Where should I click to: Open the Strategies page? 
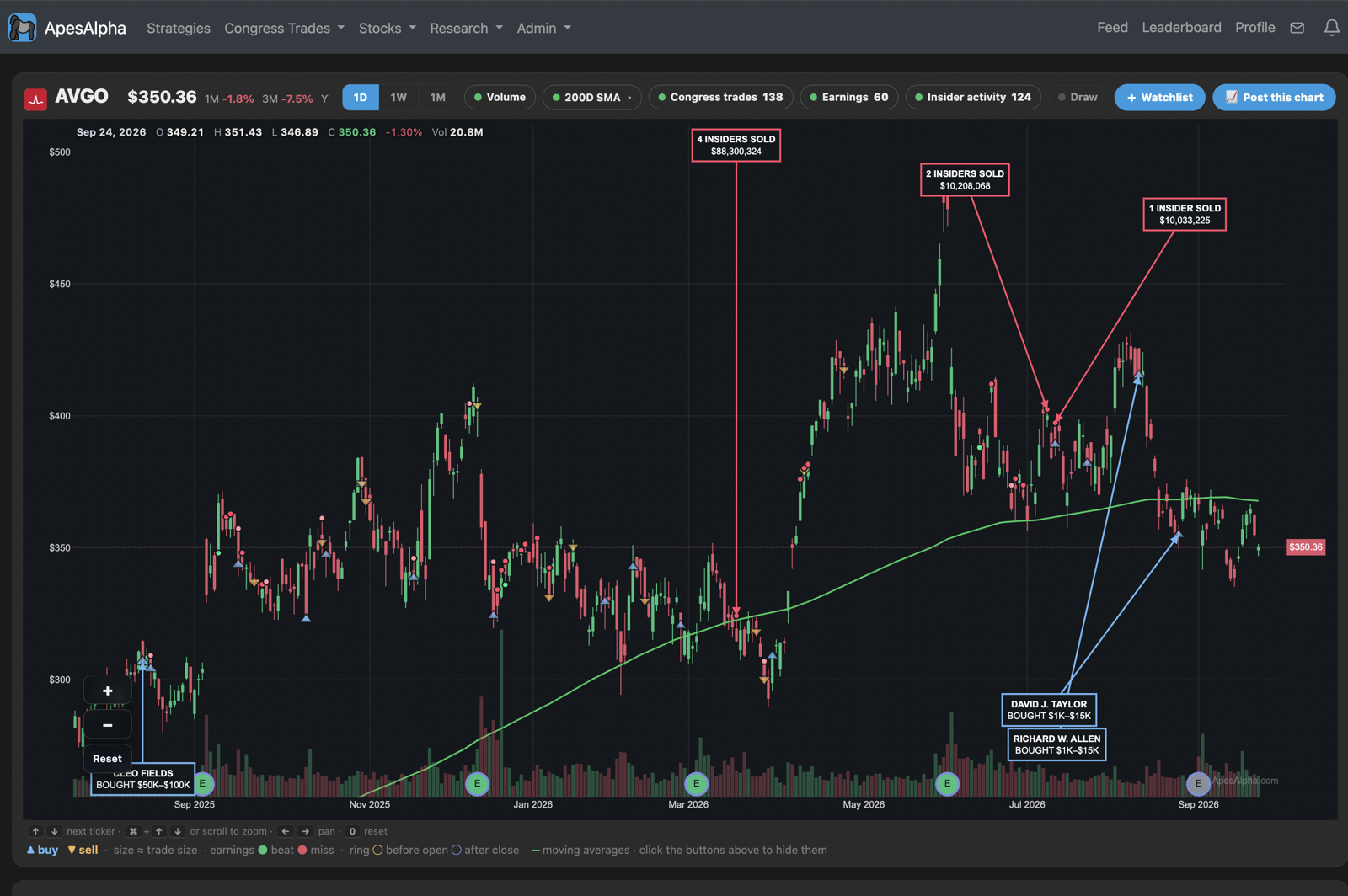pyautogui.click(x=179, y=28)
